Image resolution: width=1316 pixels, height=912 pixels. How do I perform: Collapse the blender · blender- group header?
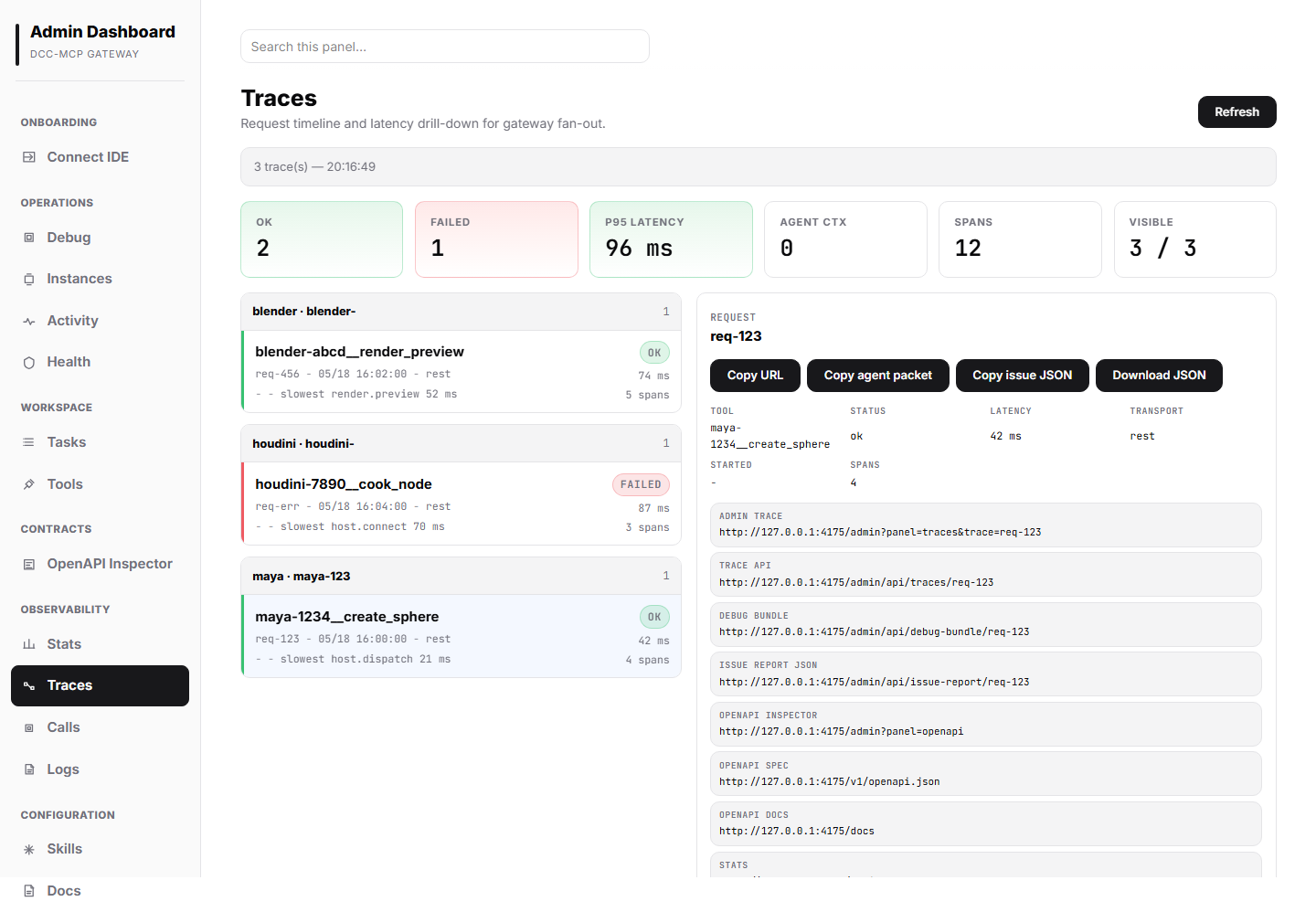(x=461, y=312)
